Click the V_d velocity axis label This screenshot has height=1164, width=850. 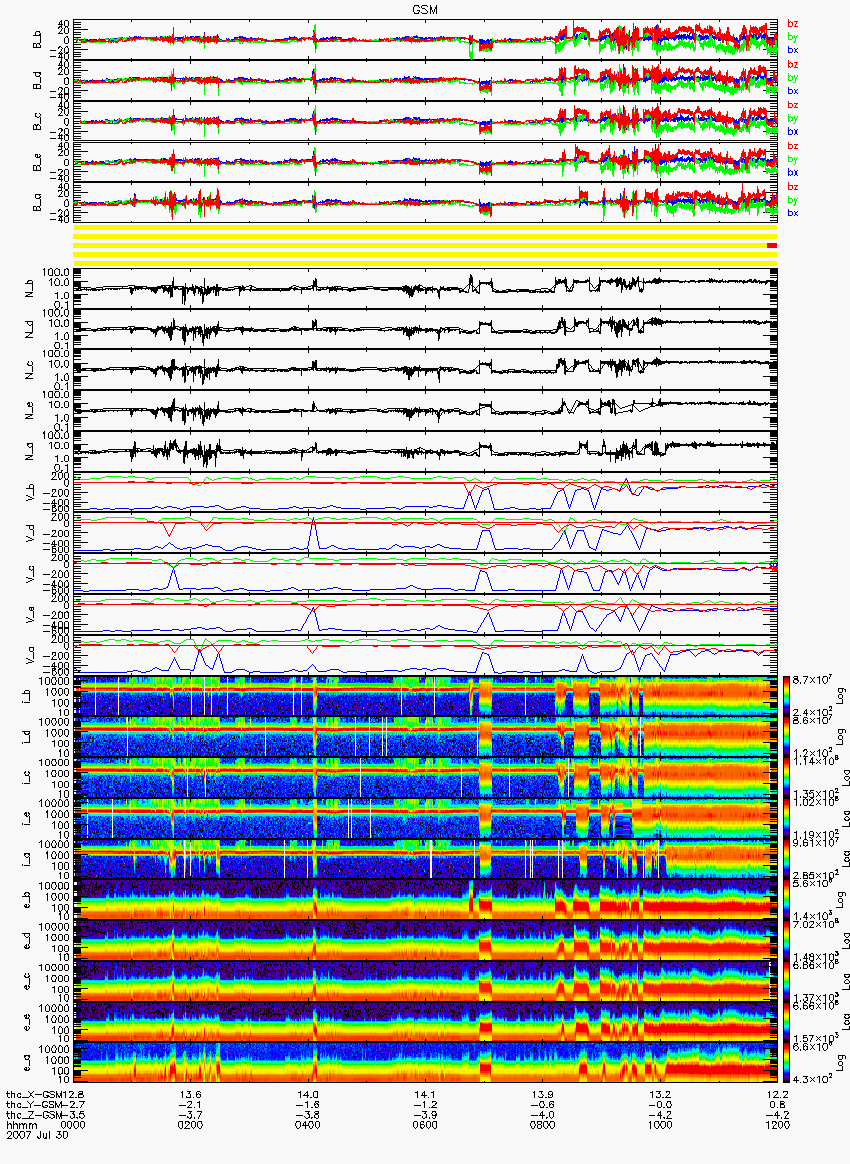tap(30, 533)
